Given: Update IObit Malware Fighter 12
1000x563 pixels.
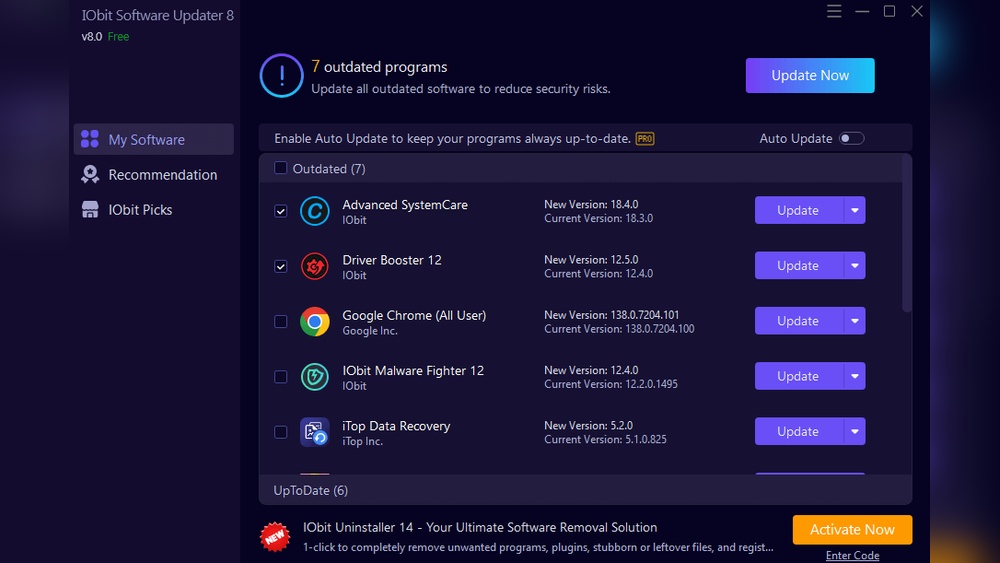Looking at the screenshot, I should pos(799,376).
